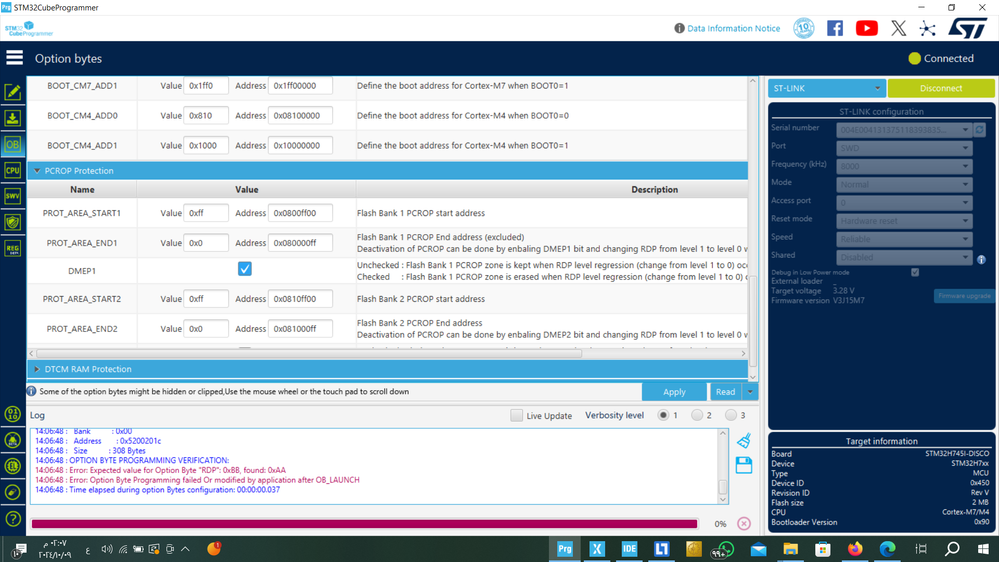Click the Read option bytes button
This screenshot has height=562, width=999.
[726, 392]
